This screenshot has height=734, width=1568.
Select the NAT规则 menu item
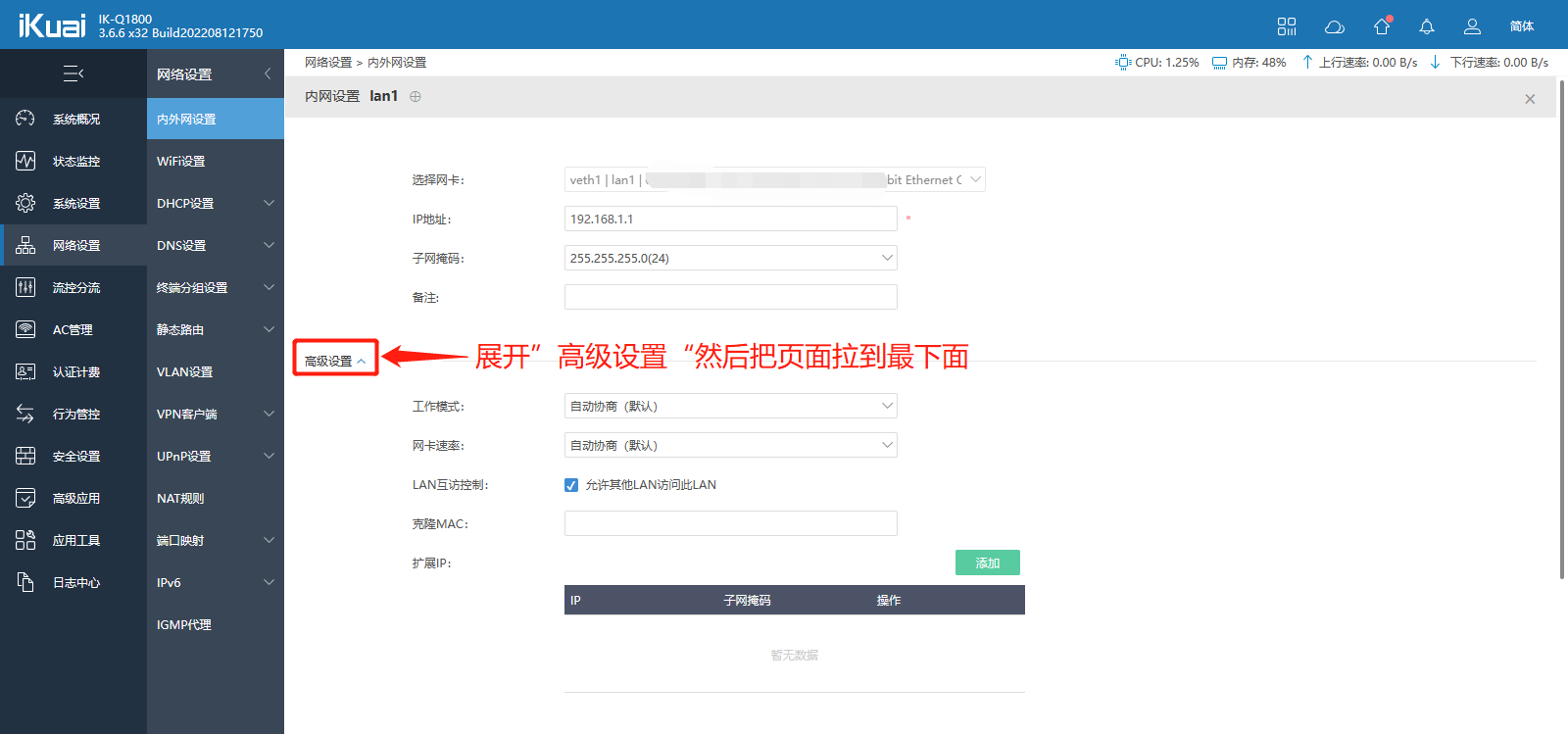click(x=180, y=498)
